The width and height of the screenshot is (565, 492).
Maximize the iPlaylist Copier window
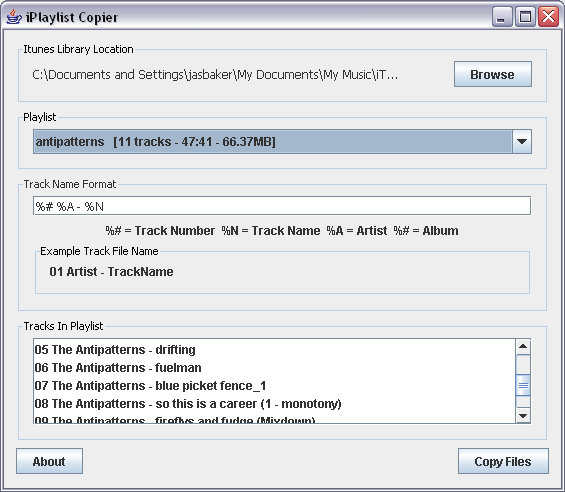pos(525,17)
